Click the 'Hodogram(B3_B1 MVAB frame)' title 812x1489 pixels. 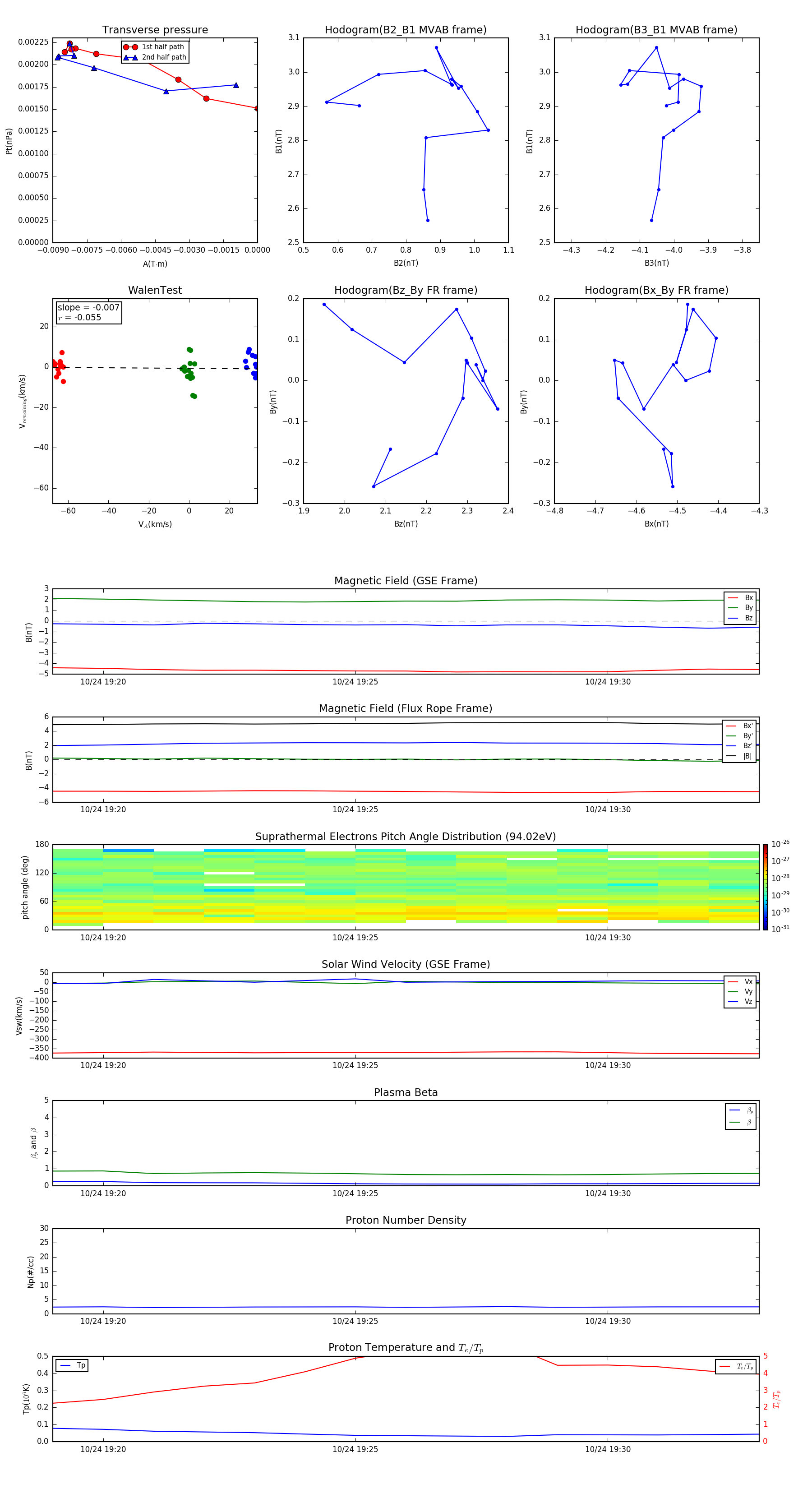pyautogui.click(x=656, y=29)
